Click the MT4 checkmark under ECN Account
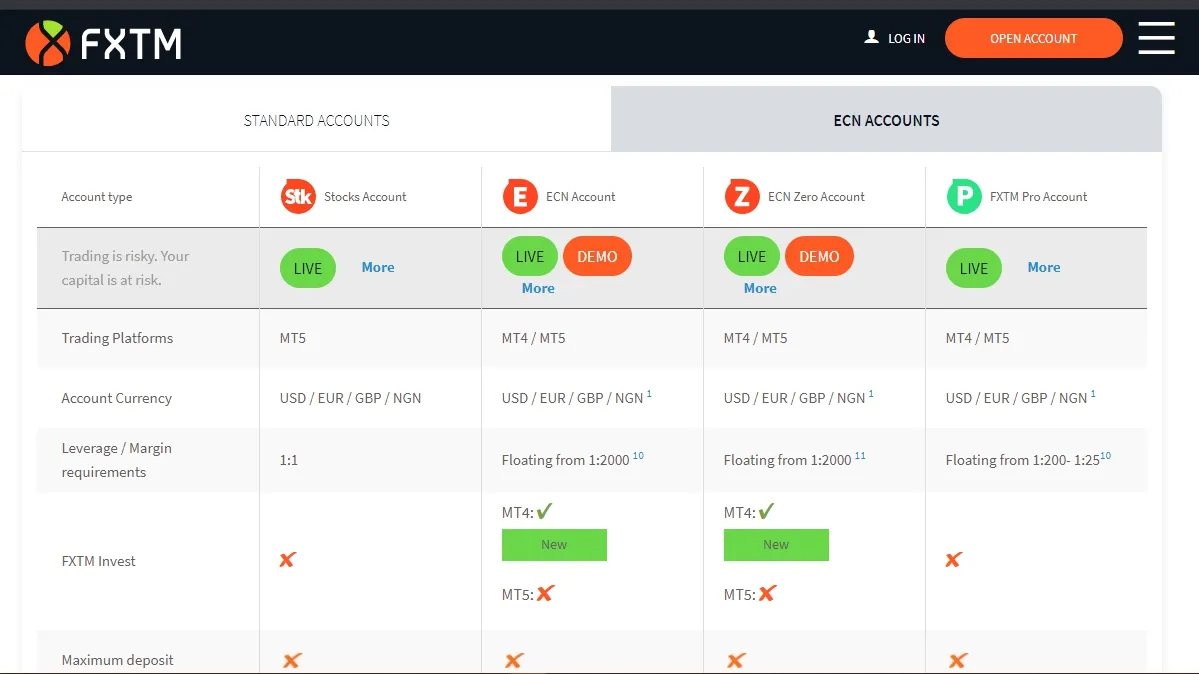1199x674 pixels. click(x=544, y=511)
